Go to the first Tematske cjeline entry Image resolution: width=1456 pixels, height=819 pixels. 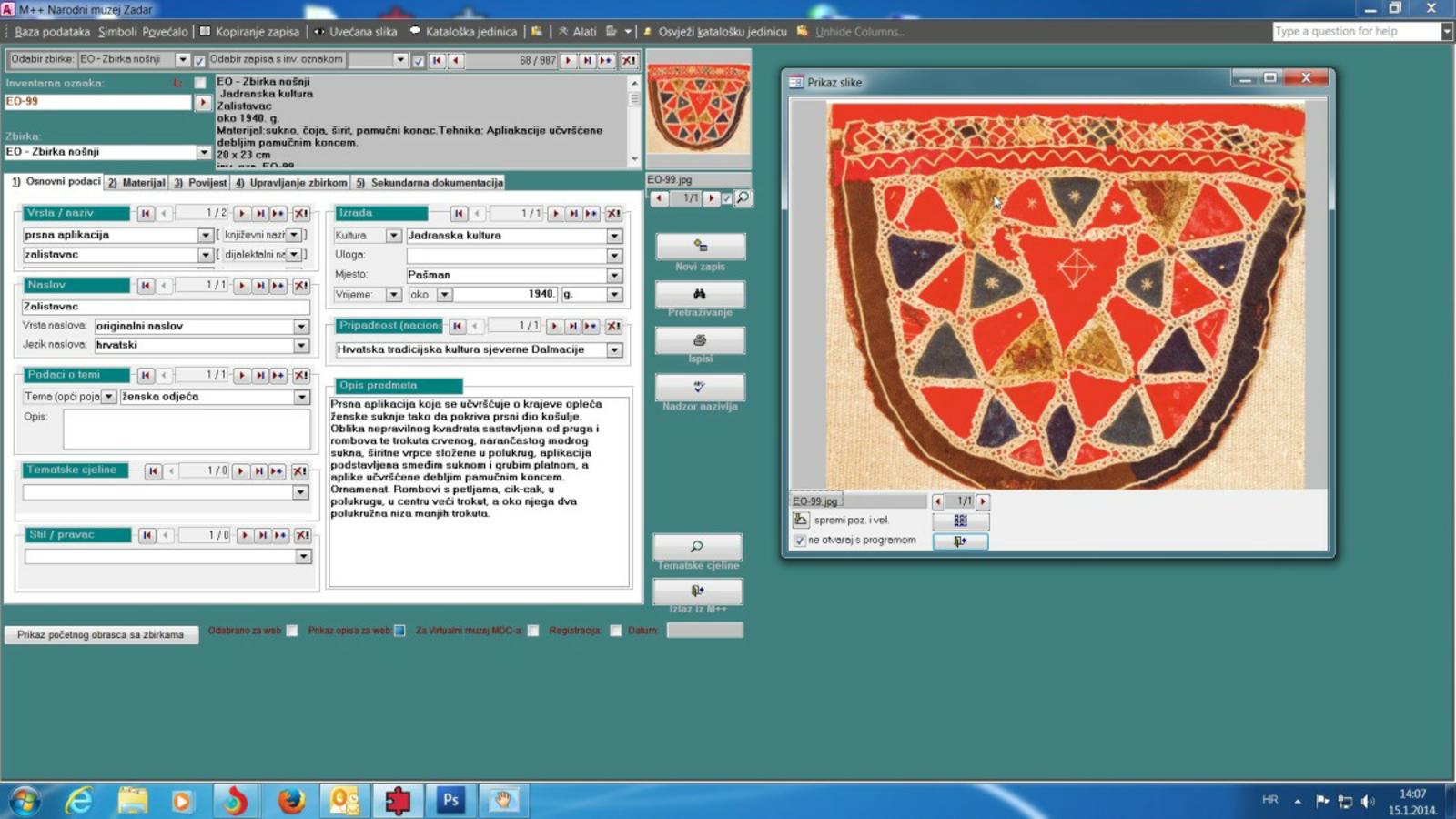[153, 470]
